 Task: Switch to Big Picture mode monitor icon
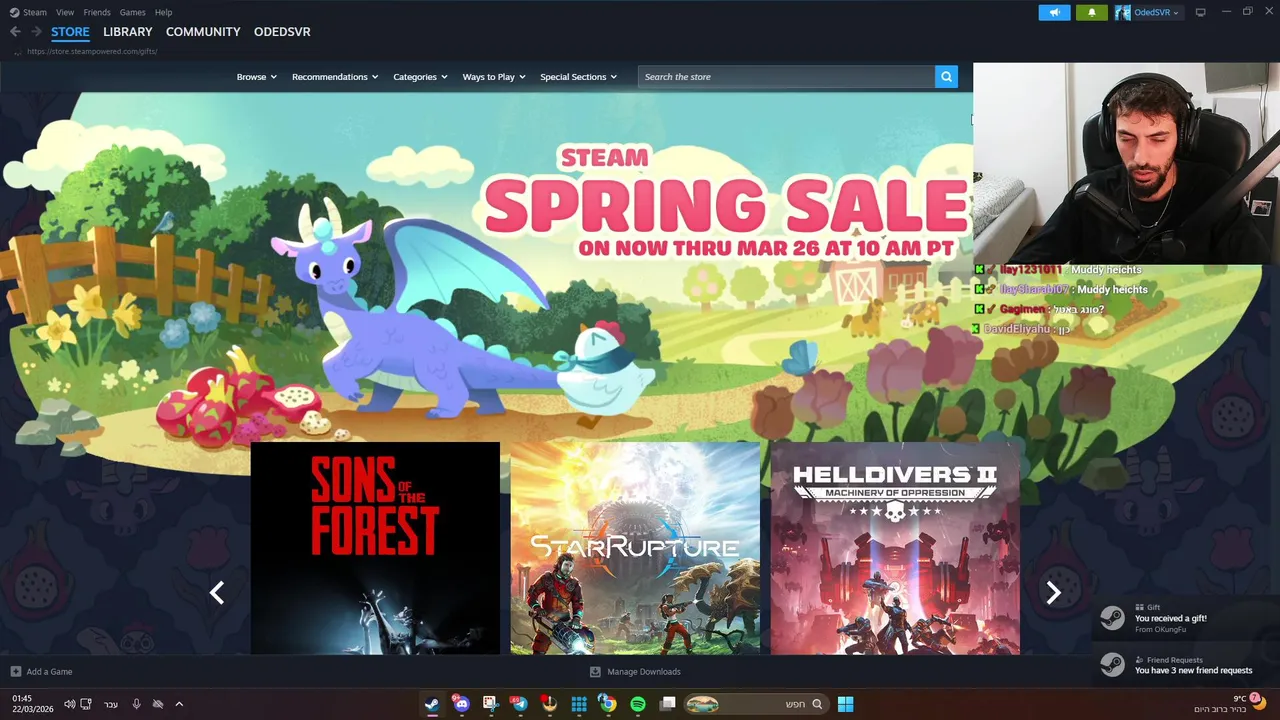1201,12
